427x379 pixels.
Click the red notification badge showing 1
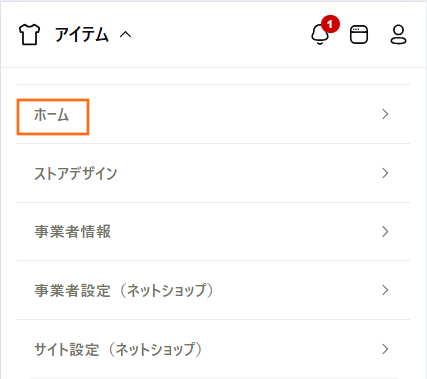330,24
